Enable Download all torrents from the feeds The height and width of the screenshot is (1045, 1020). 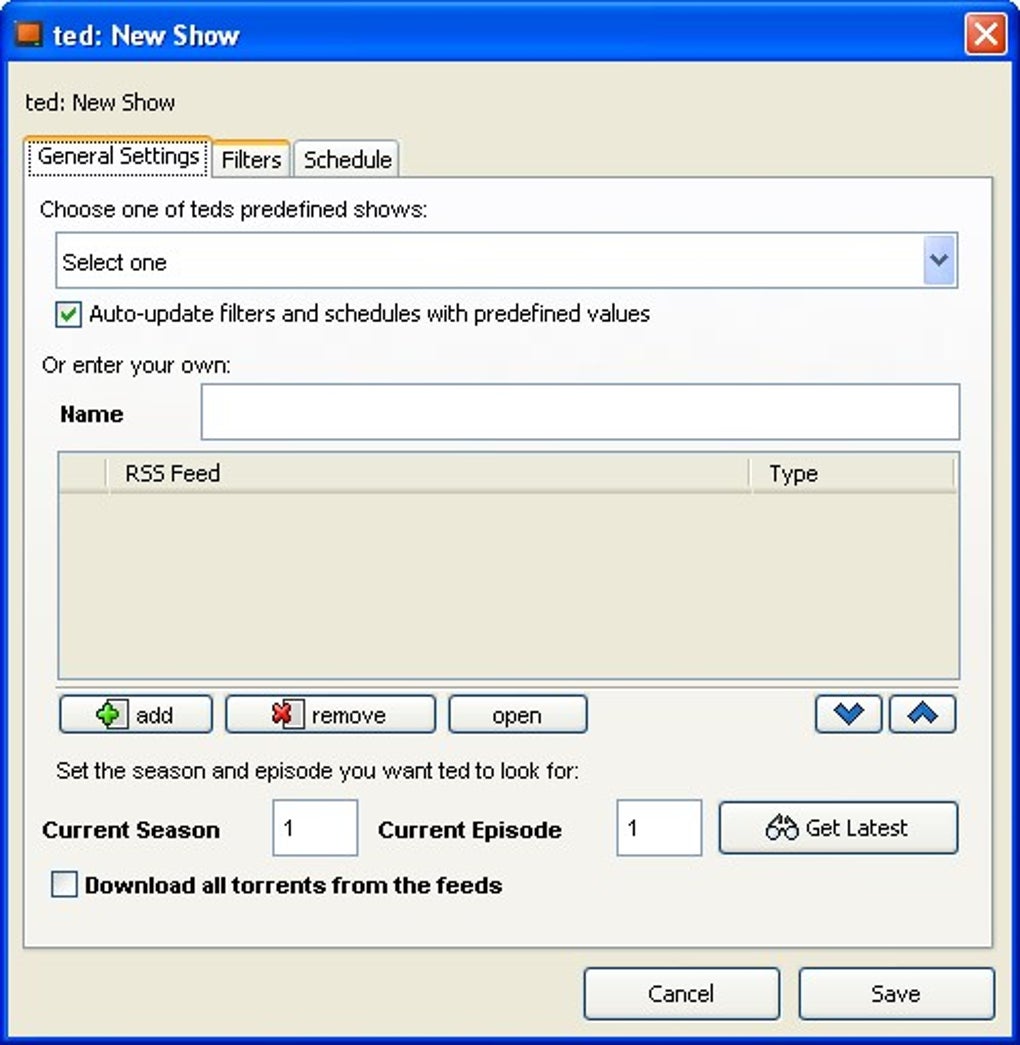tap(64, 884)
